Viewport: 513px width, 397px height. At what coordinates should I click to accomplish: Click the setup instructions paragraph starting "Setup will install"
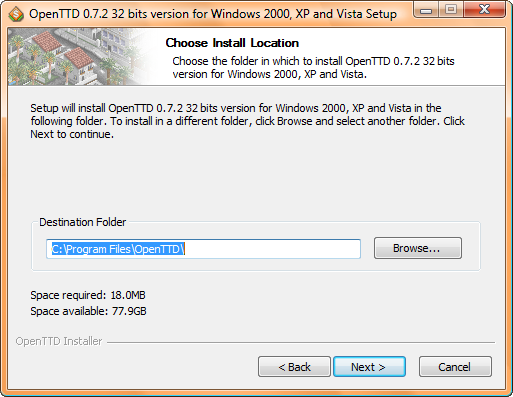pos(247,121)
